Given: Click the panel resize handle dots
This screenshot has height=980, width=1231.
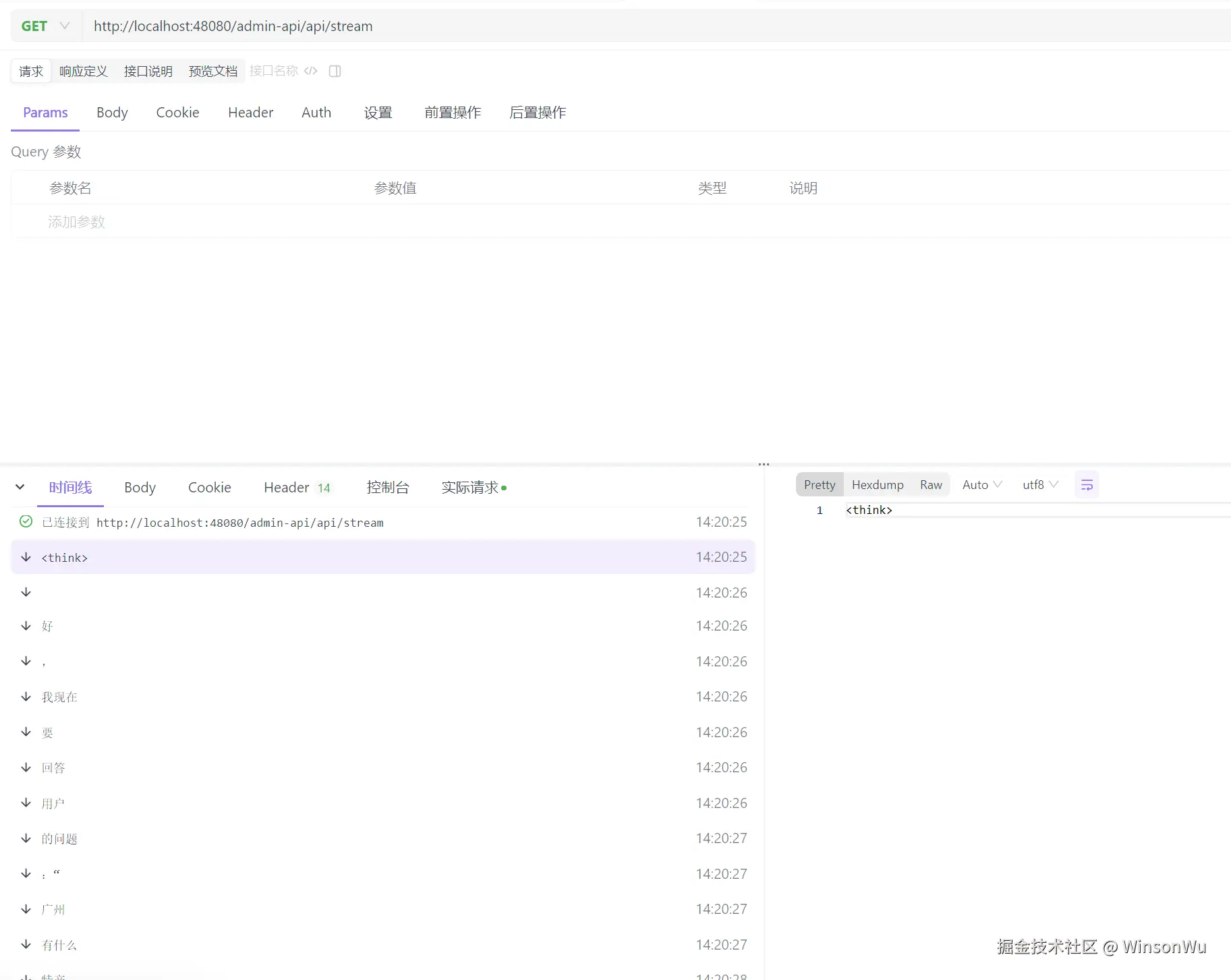Looking at the screenshot, I should click(764, 464).
